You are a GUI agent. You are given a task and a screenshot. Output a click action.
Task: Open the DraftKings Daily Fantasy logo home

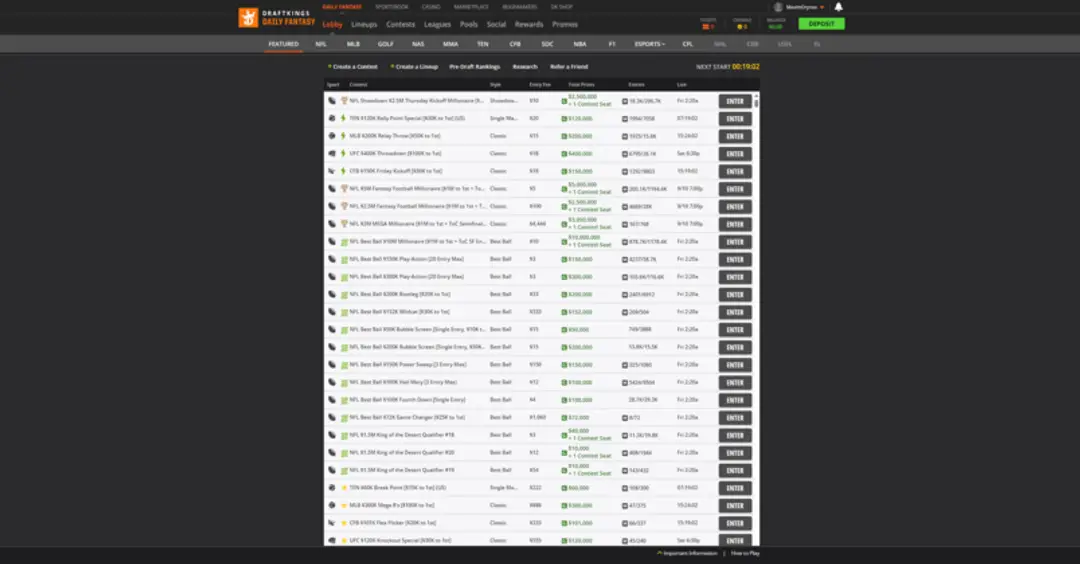pyautogui.click(x=276, y=17)
